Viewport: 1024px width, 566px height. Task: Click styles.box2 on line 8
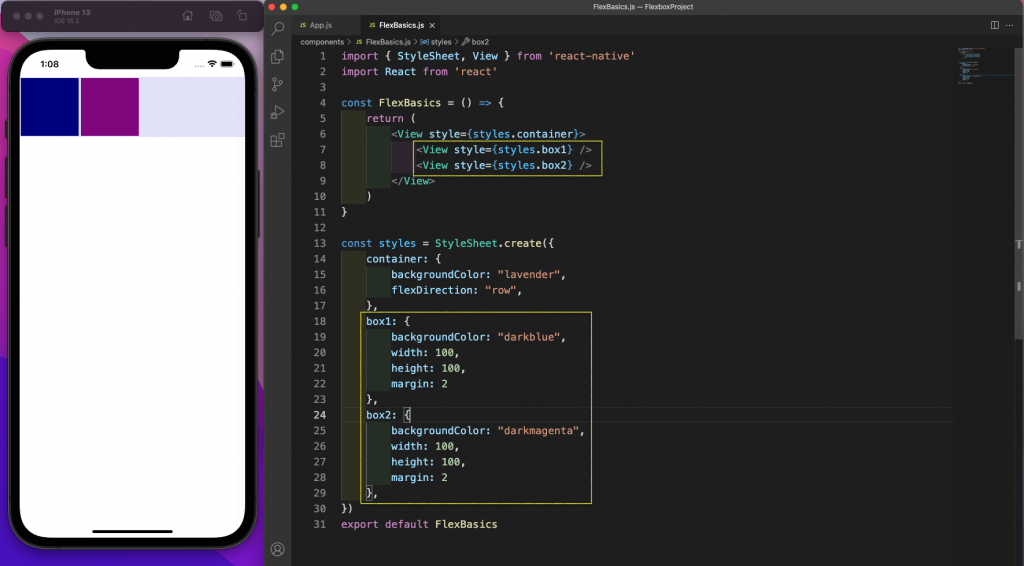pos(532,165)
